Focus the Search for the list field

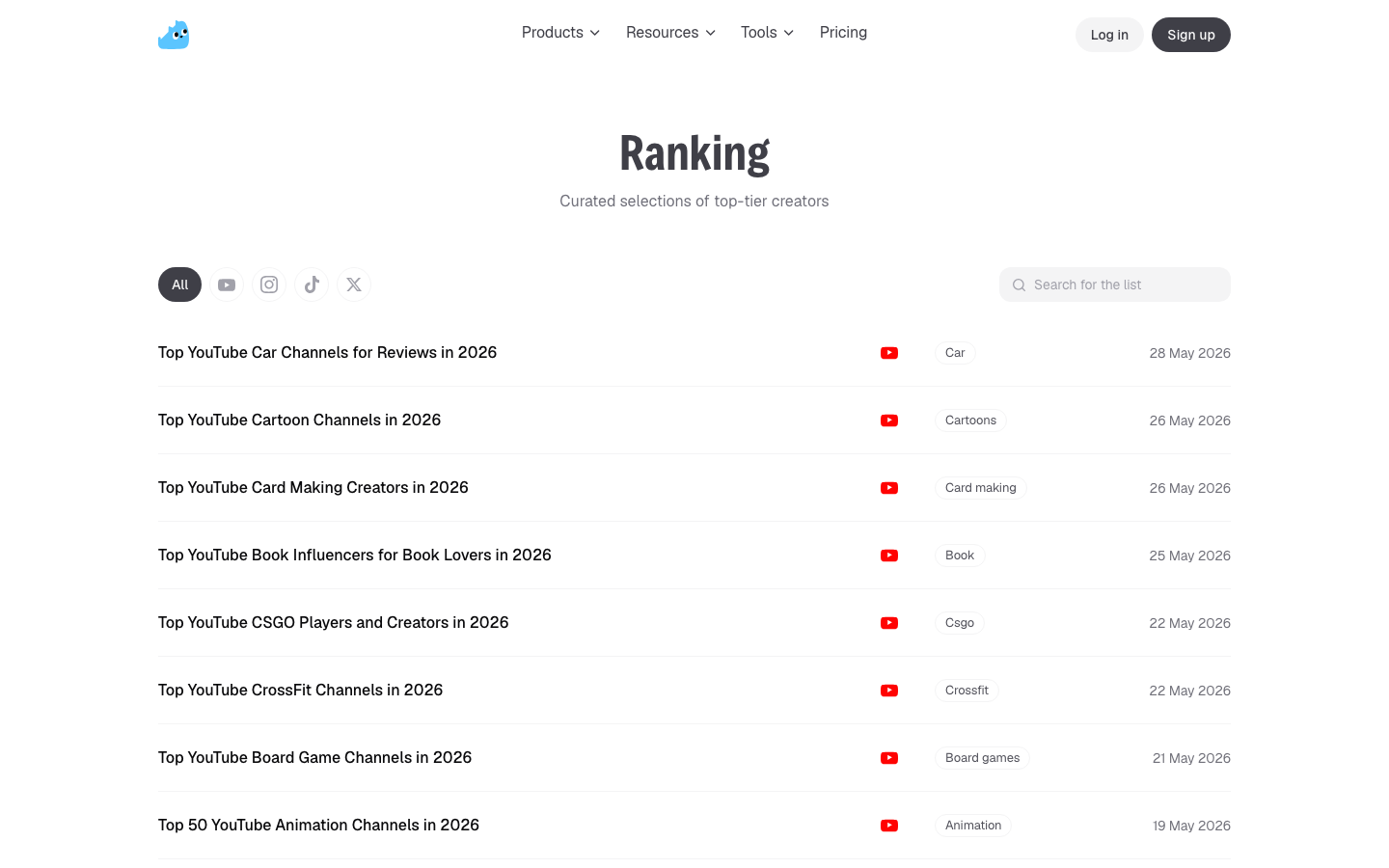[1115, 285]
